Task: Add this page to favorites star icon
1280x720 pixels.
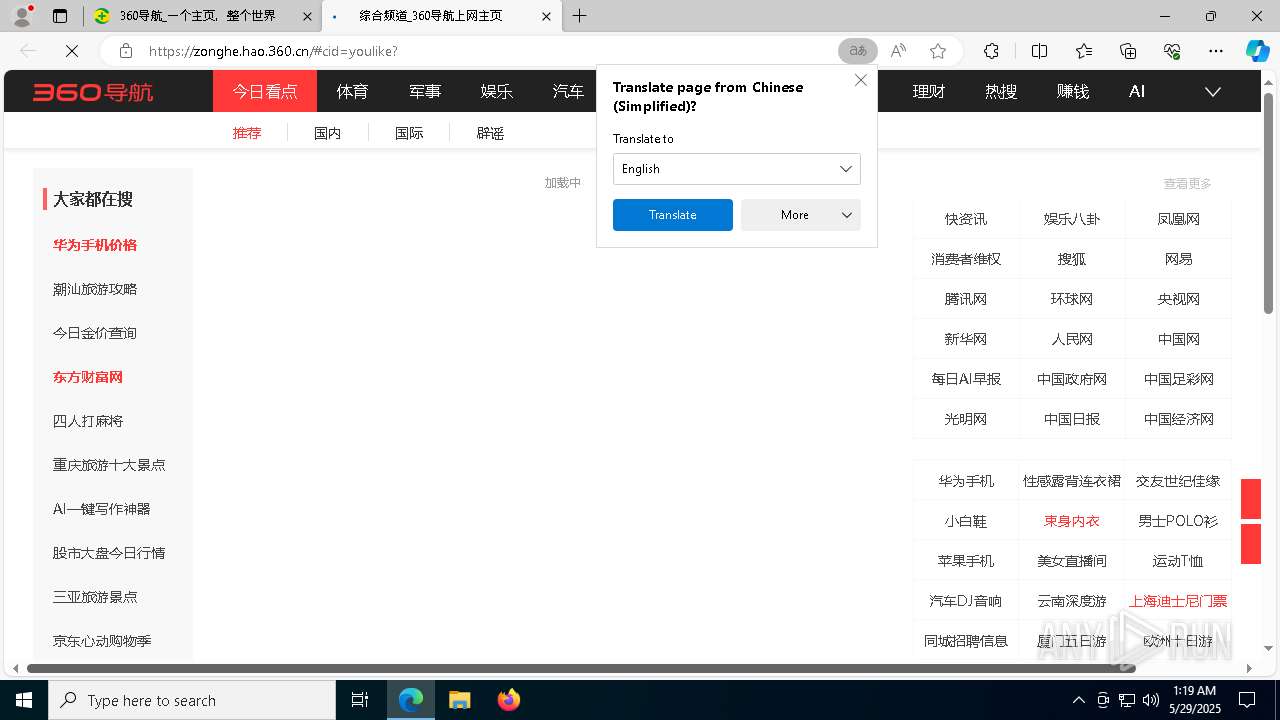Action: coord(937,51)
